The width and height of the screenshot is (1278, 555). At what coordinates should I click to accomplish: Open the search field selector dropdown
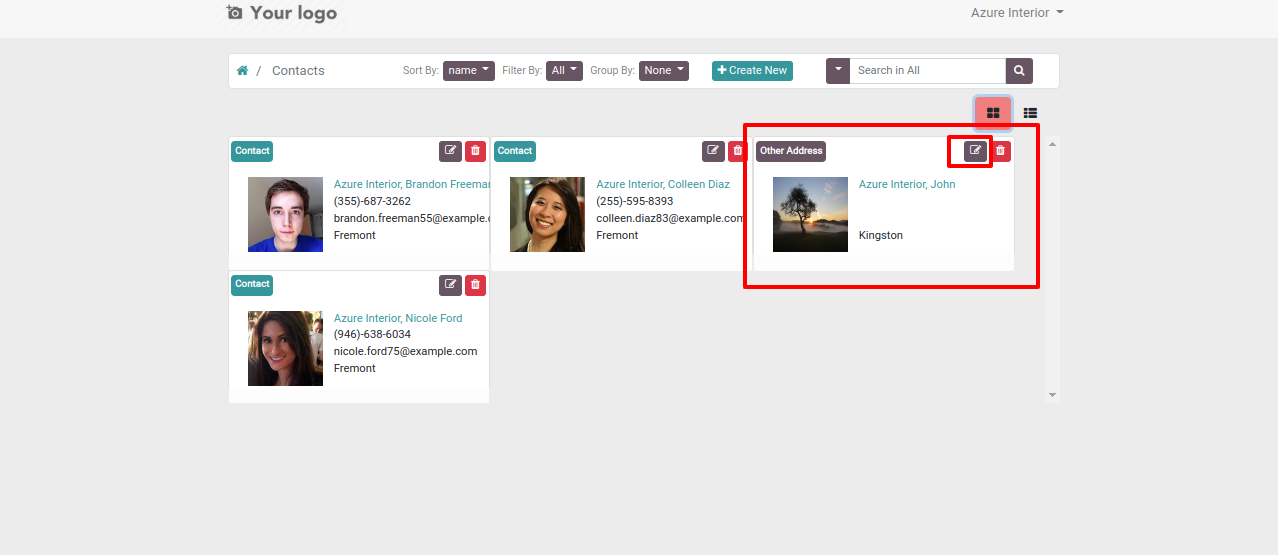coord(838,71)
